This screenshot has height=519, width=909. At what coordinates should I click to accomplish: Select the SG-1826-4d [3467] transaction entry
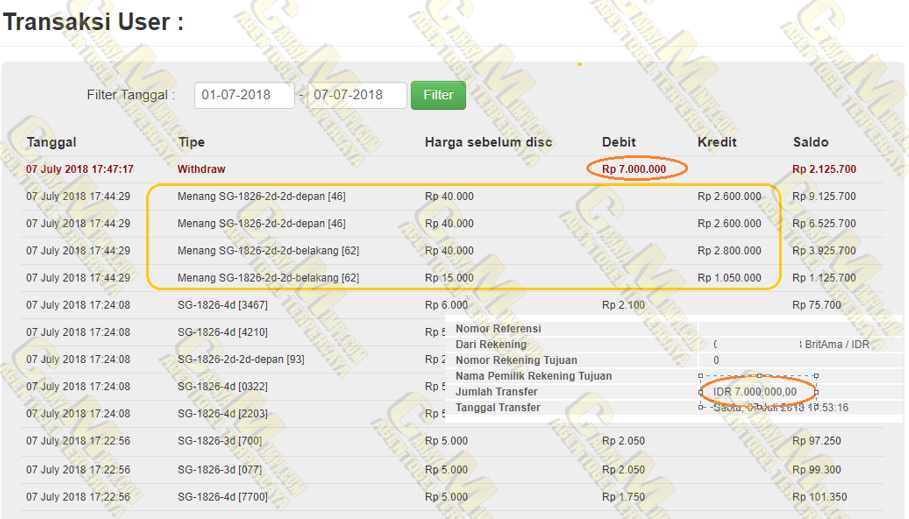(x=222, y=305)
